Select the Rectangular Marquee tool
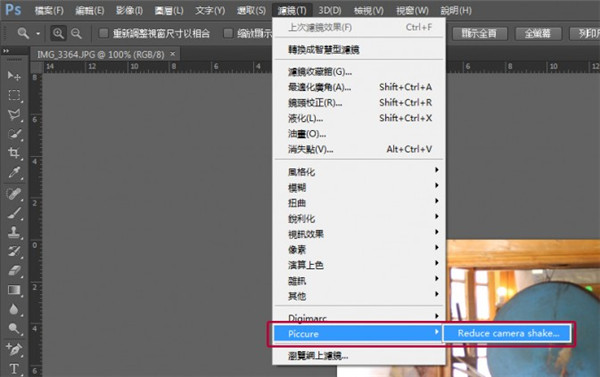 click(14, 95)
